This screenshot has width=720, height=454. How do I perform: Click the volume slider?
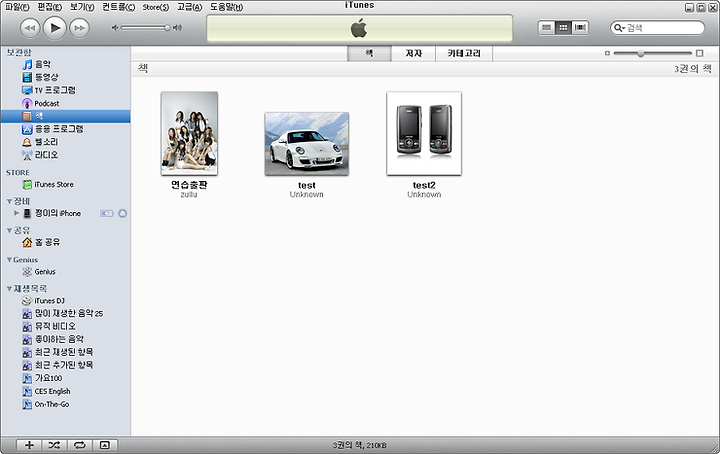click(146, 28)
